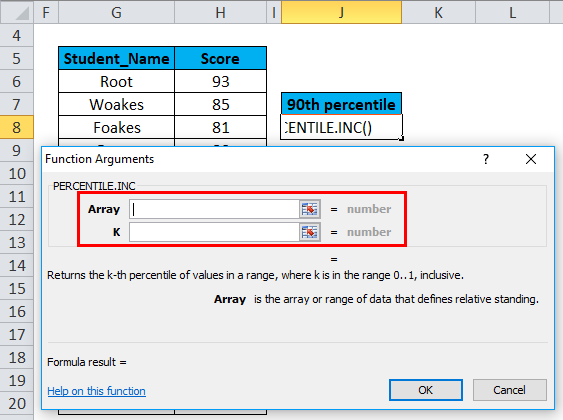Collapse dialog using Array range selector icon
Viewport: 563px width, 420px height.
coord(310,209)
